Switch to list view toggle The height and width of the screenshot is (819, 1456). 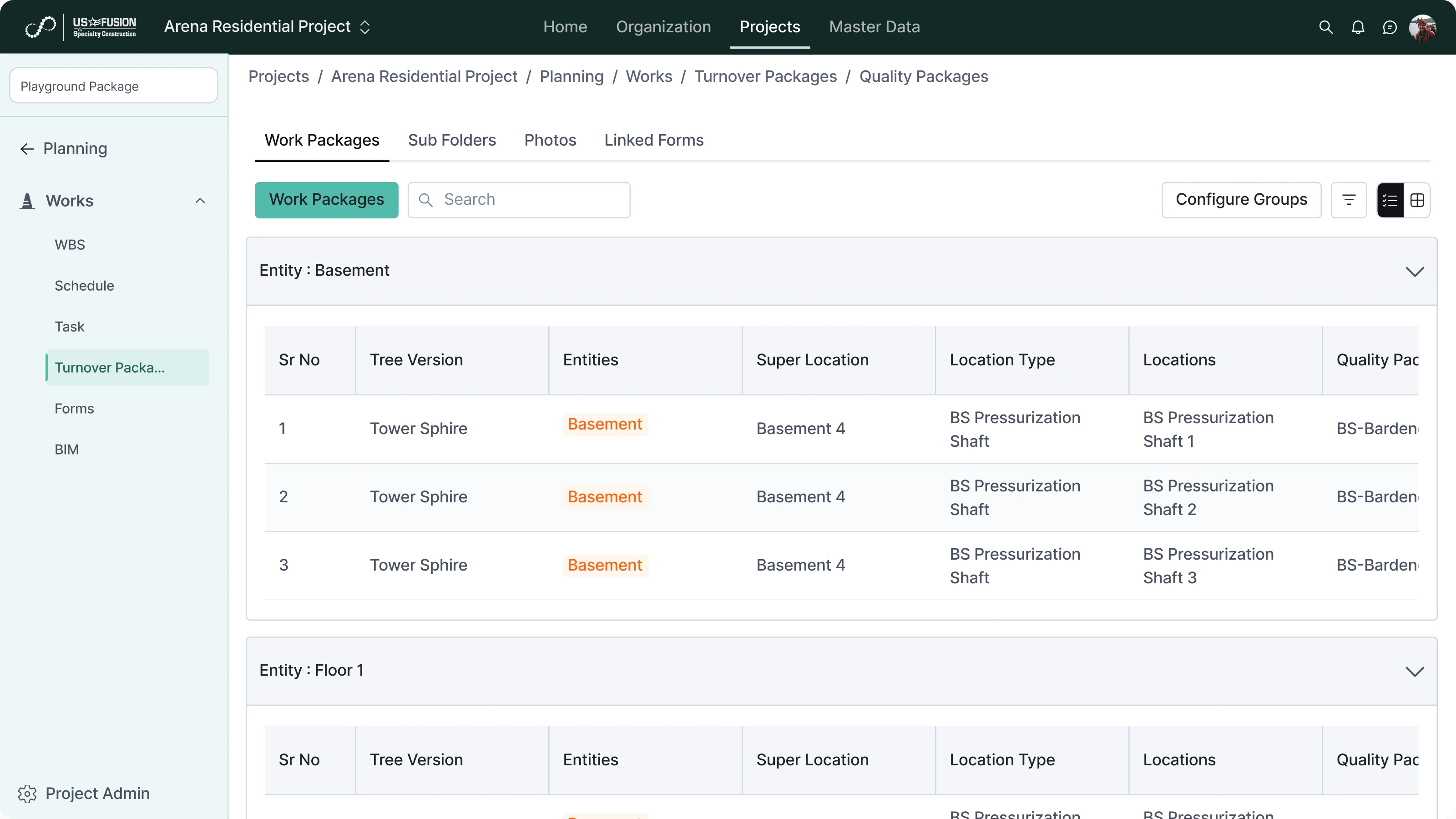(x=1390, y=200)
